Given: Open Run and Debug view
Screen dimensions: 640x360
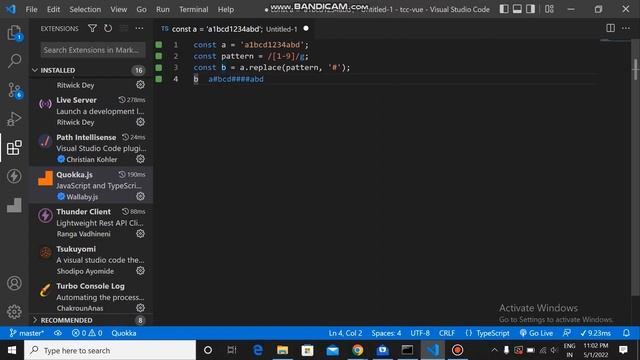Looking at the screenshot, I should pyautogui.click(x=14, y=119).
